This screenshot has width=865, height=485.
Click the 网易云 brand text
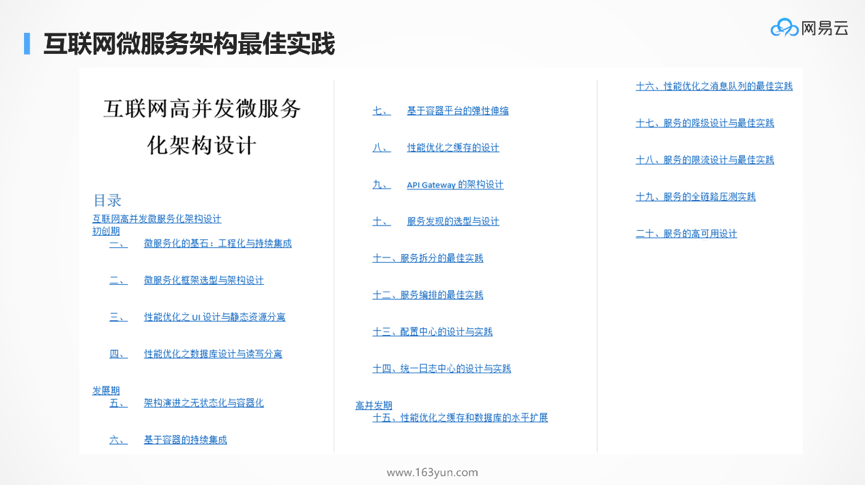tap(825, 28)
